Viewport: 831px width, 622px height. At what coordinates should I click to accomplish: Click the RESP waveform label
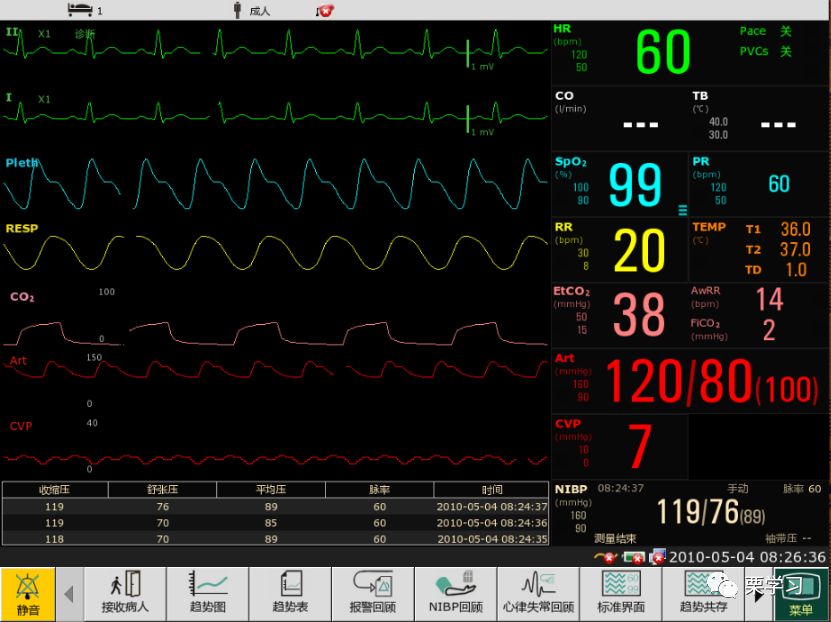22,228
